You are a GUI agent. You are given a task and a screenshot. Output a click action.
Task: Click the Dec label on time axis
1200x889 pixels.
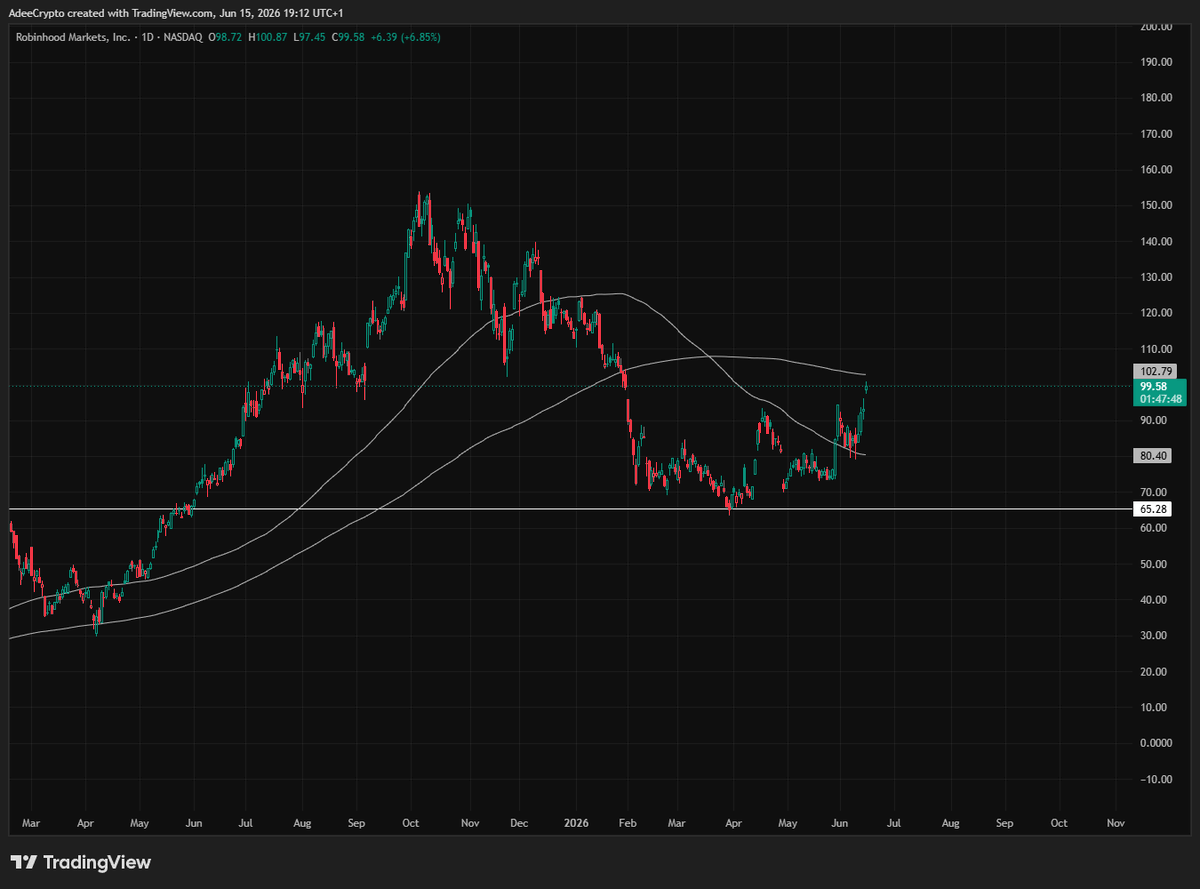[518, 824]
